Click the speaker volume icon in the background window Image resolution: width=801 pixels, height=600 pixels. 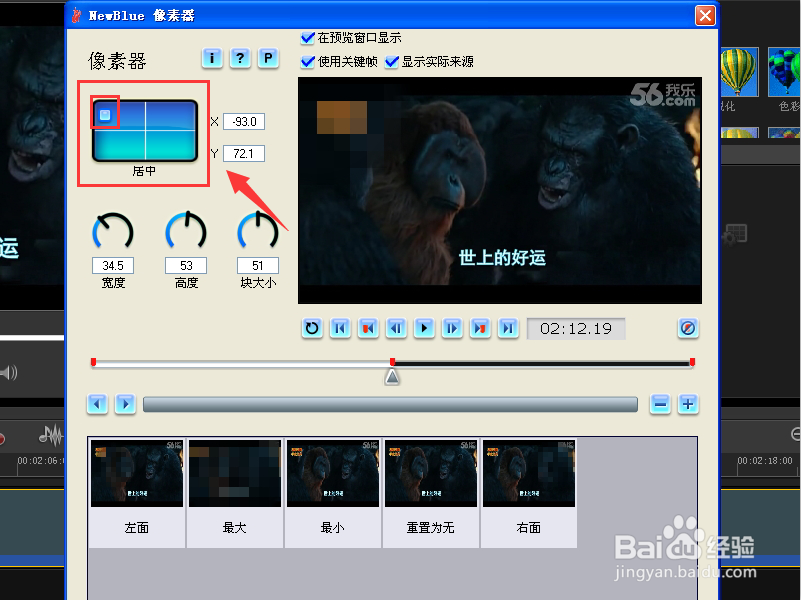pyautogui.click(x=9, y=372)
